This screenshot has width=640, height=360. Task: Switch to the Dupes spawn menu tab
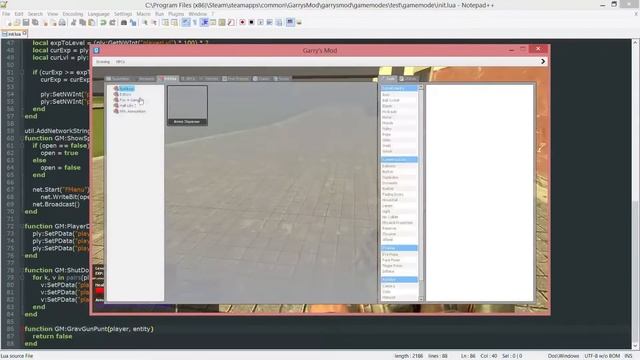(262, 79)
